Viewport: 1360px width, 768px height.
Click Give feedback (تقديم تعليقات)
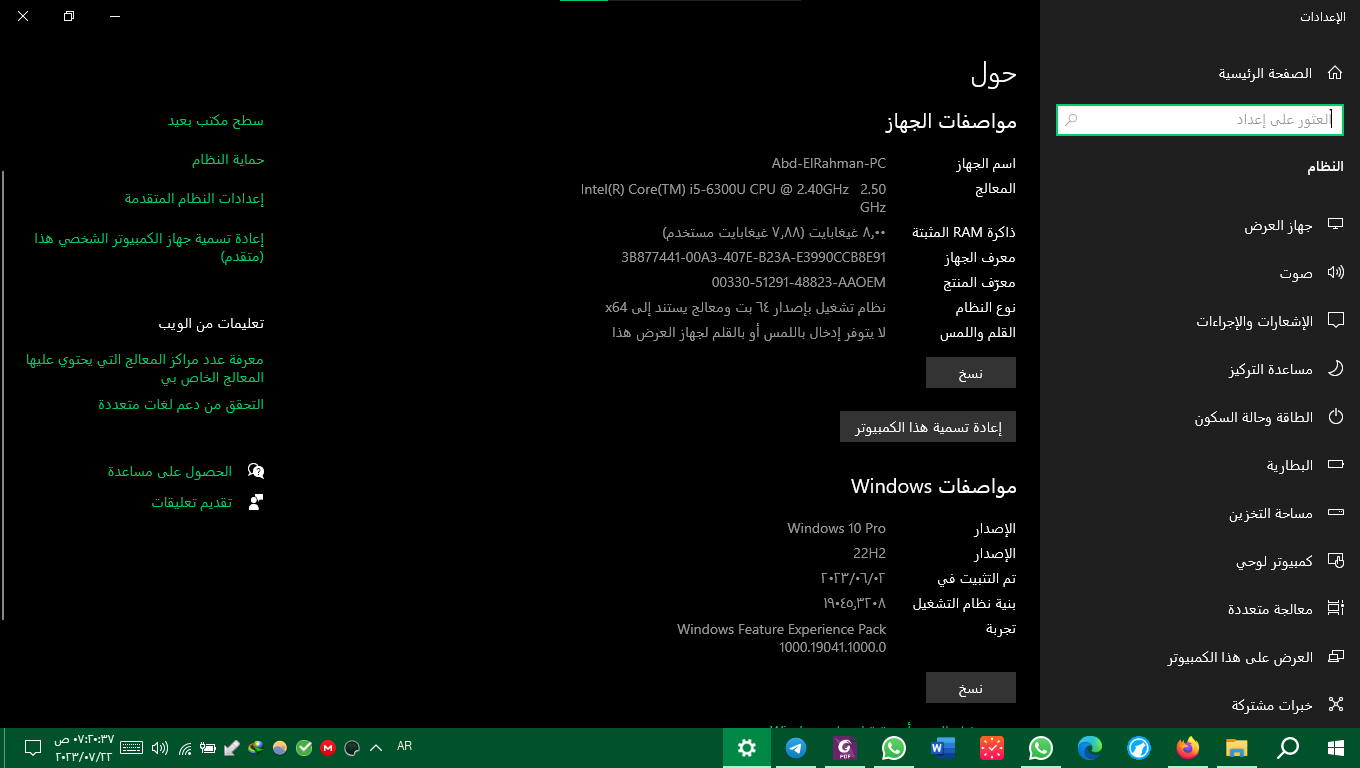pos(207,502)
